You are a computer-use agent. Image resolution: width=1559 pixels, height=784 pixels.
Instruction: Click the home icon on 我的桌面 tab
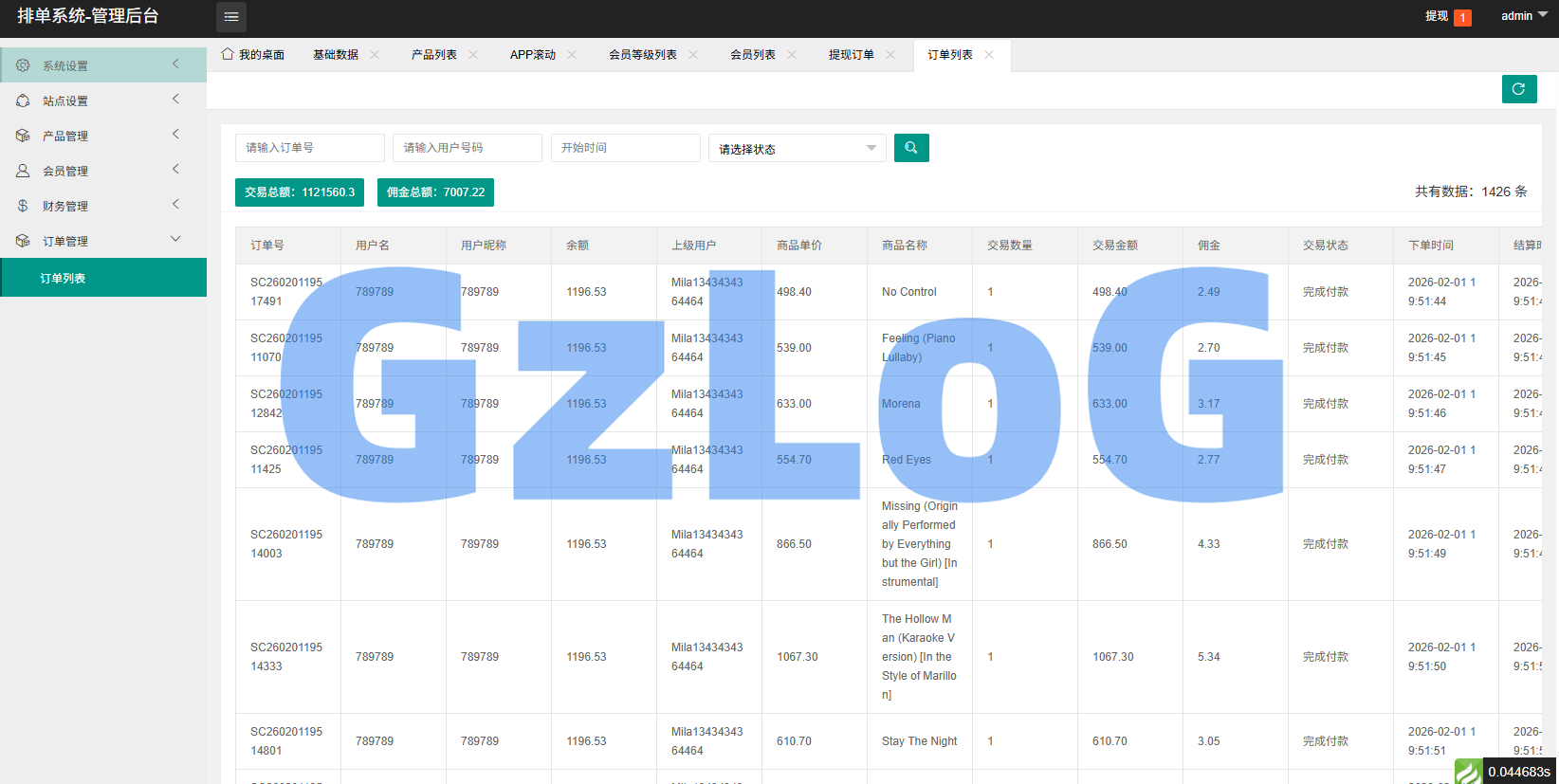(x=228, y=54)
